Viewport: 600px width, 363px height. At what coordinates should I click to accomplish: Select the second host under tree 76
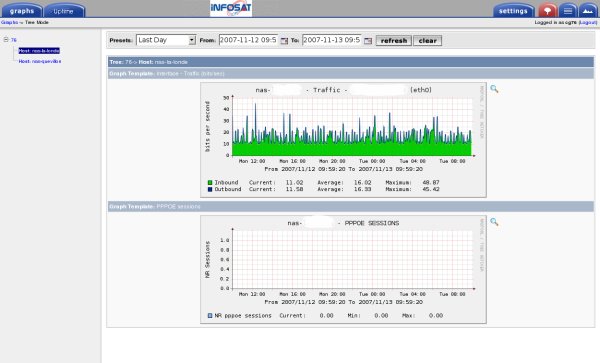click(40, 61)
